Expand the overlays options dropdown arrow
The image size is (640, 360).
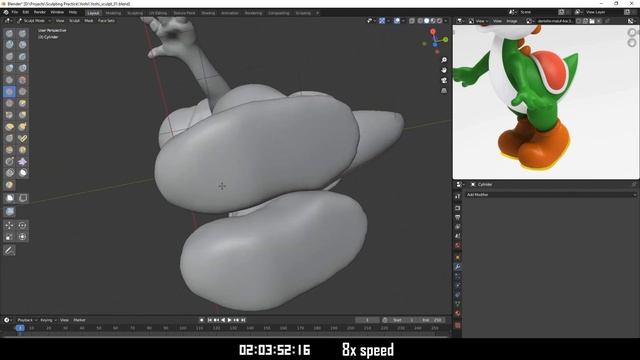[403, 21]
